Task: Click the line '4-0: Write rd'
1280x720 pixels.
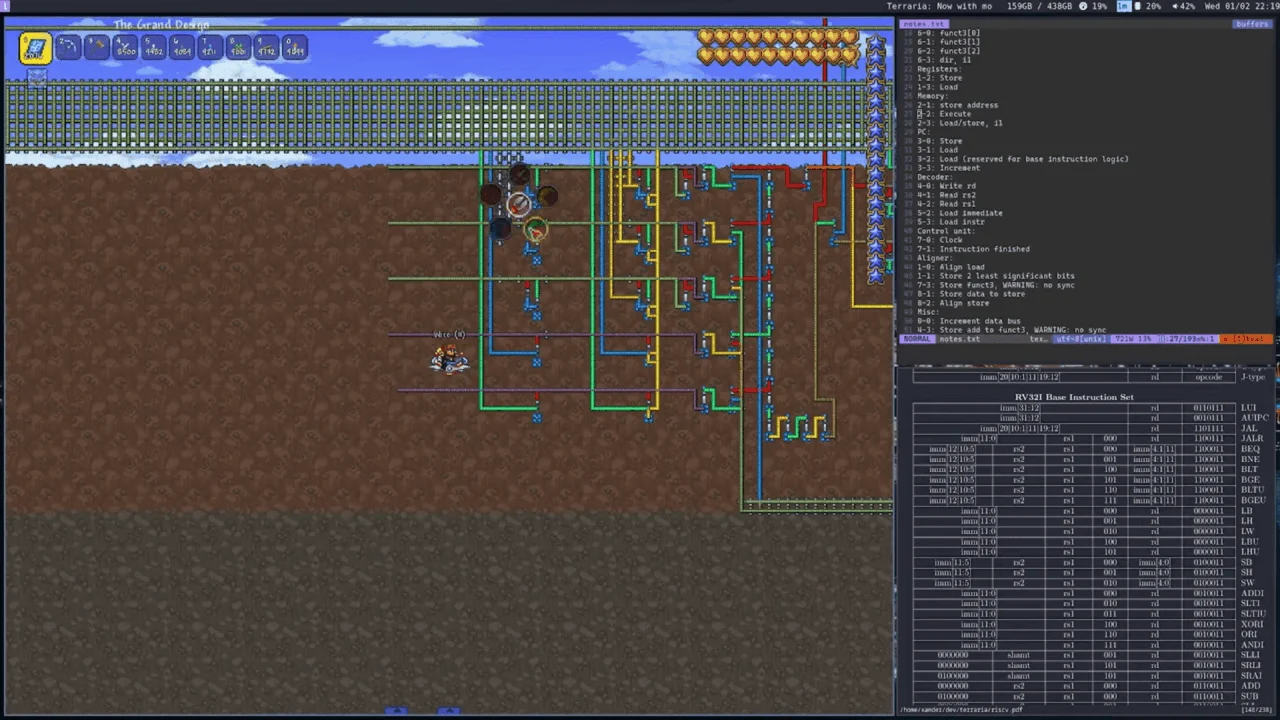Action: (946, 186)
